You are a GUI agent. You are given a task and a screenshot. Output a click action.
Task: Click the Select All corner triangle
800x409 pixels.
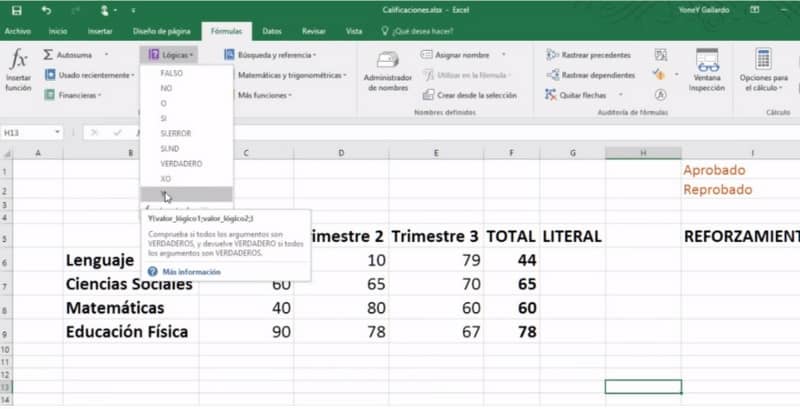coord(7,153)
